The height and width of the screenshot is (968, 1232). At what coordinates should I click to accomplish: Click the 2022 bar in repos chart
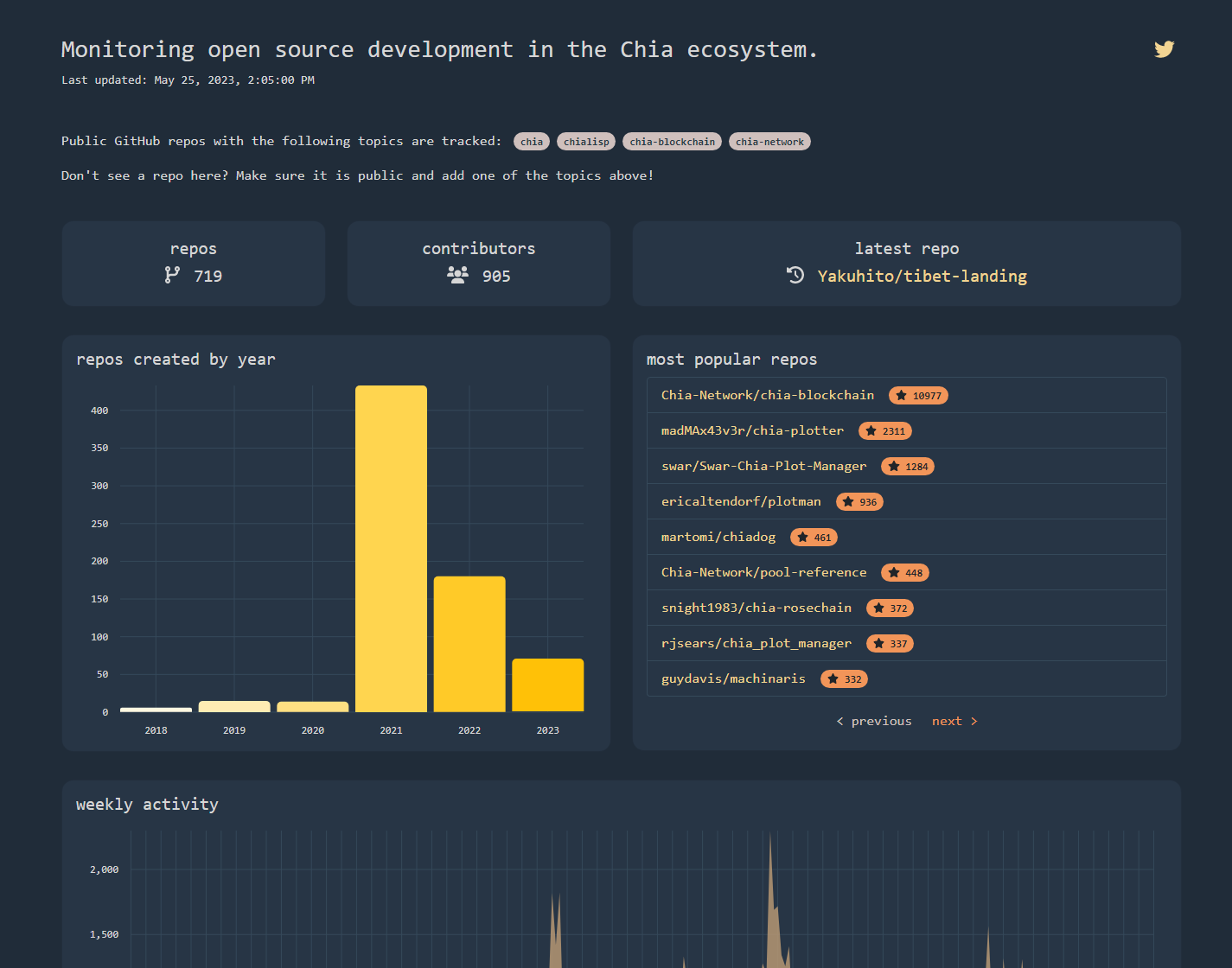469,644
